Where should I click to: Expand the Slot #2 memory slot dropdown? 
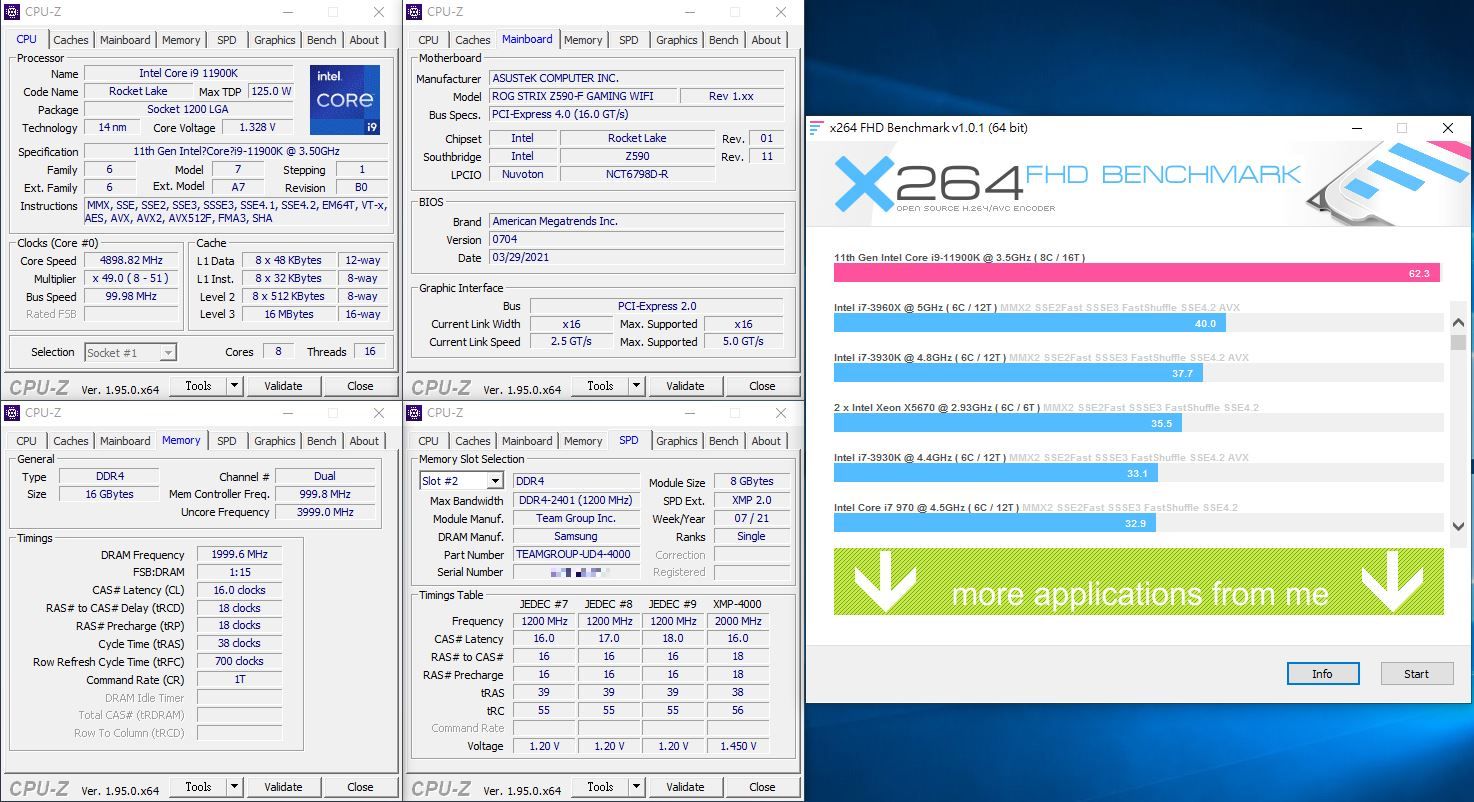click(x=495, y=481)
